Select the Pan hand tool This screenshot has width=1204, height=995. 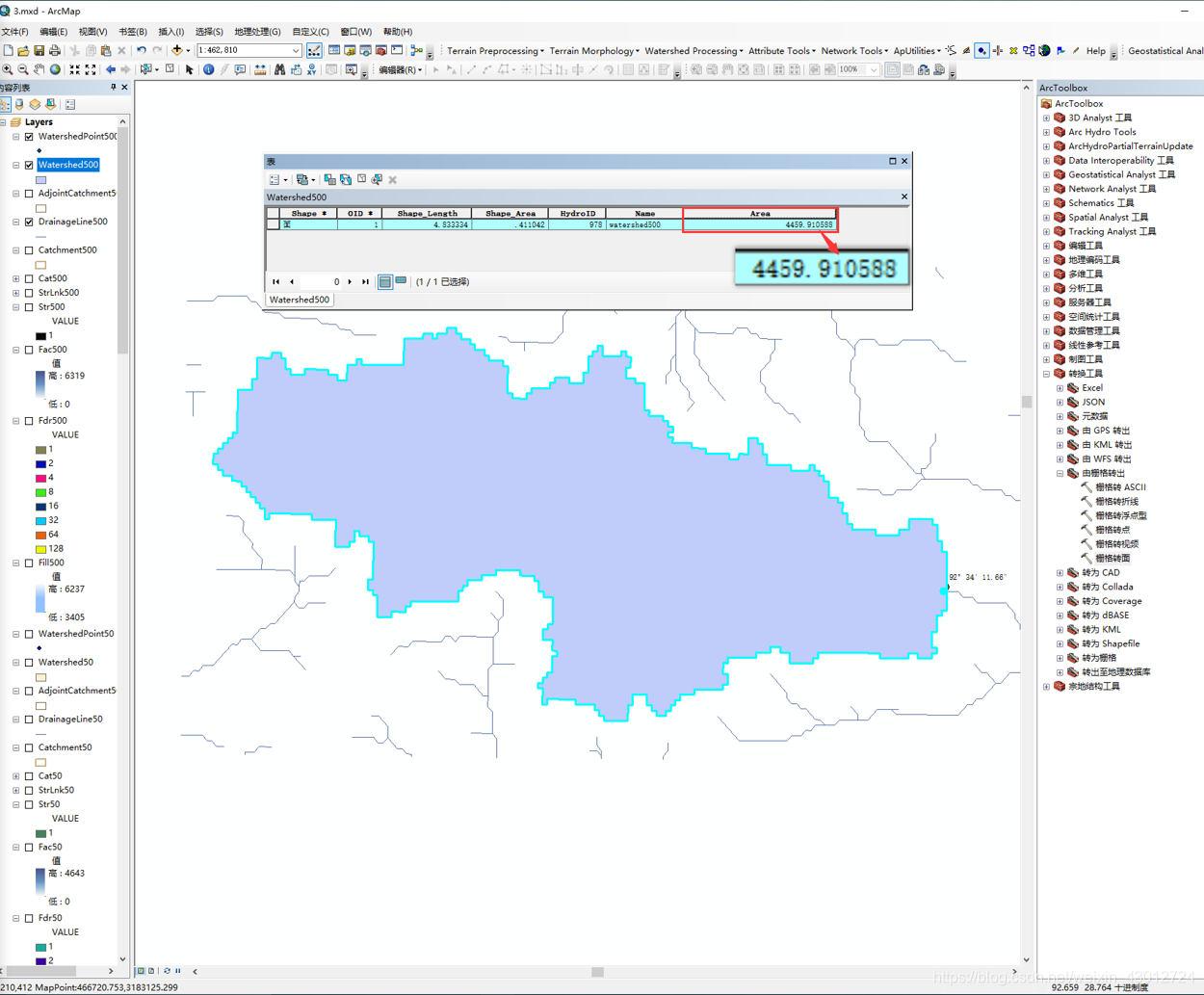pos(39,69)
